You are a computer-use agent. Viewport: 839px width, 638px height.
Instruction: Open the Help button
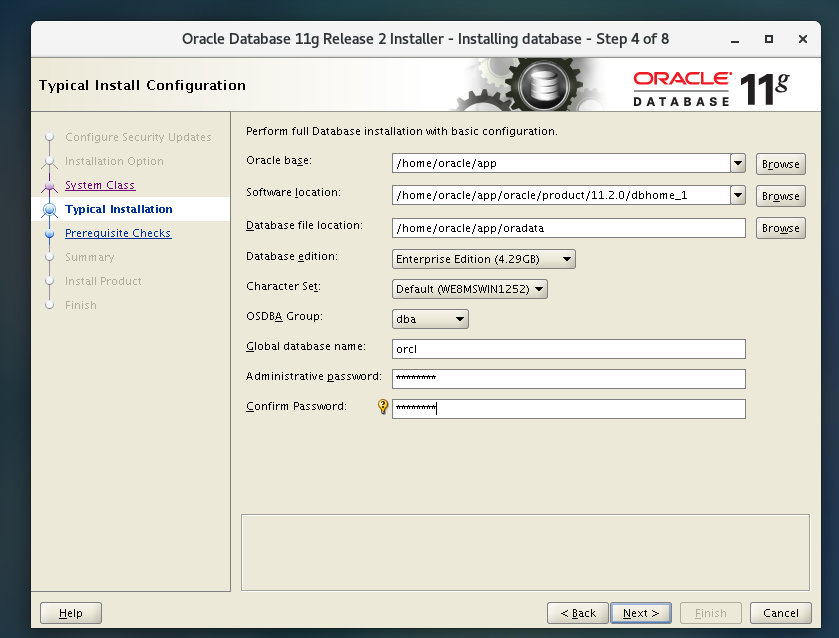tap(71, 613)
